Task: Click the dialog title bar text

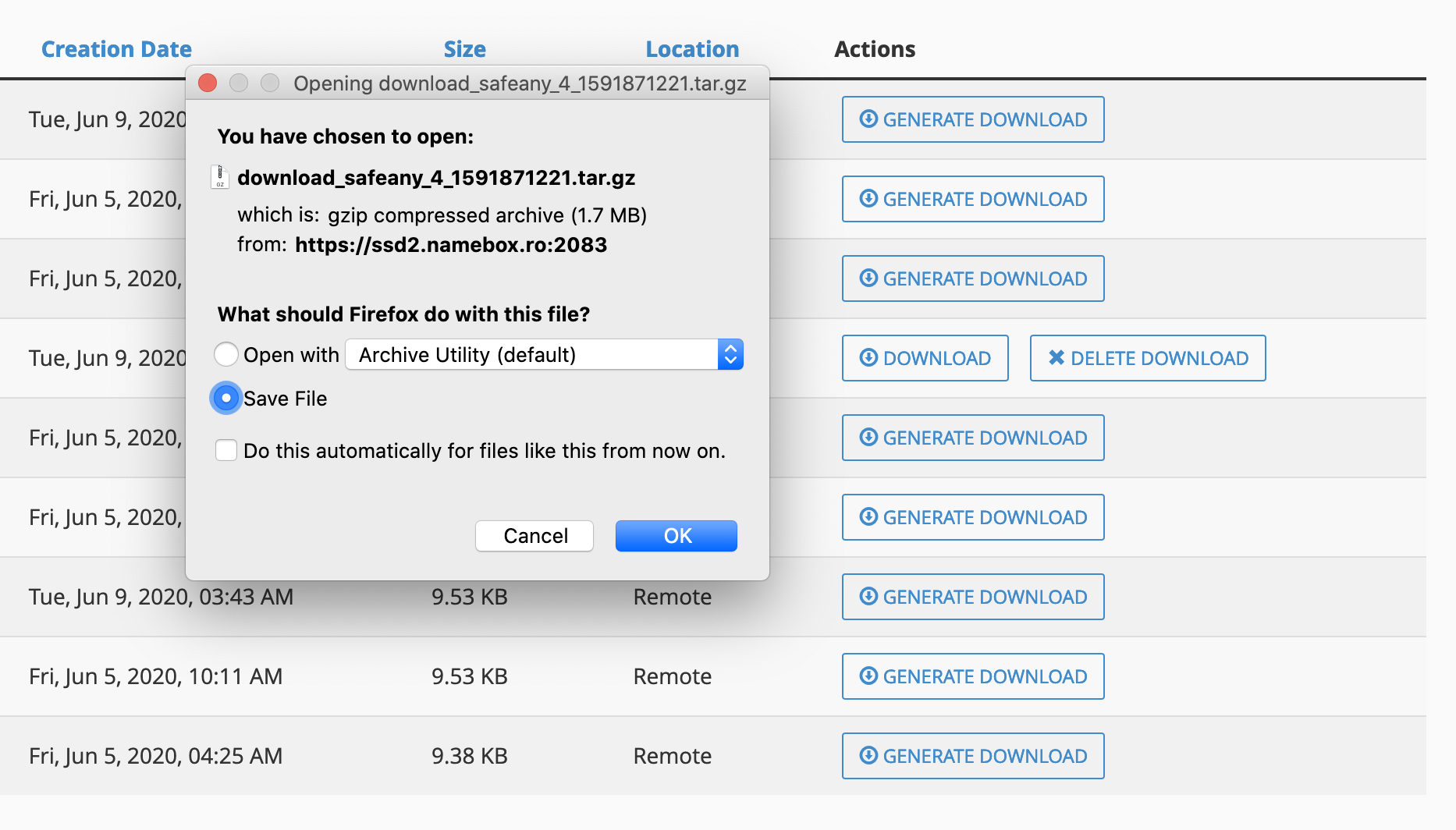Action: [x=520, y=83]
